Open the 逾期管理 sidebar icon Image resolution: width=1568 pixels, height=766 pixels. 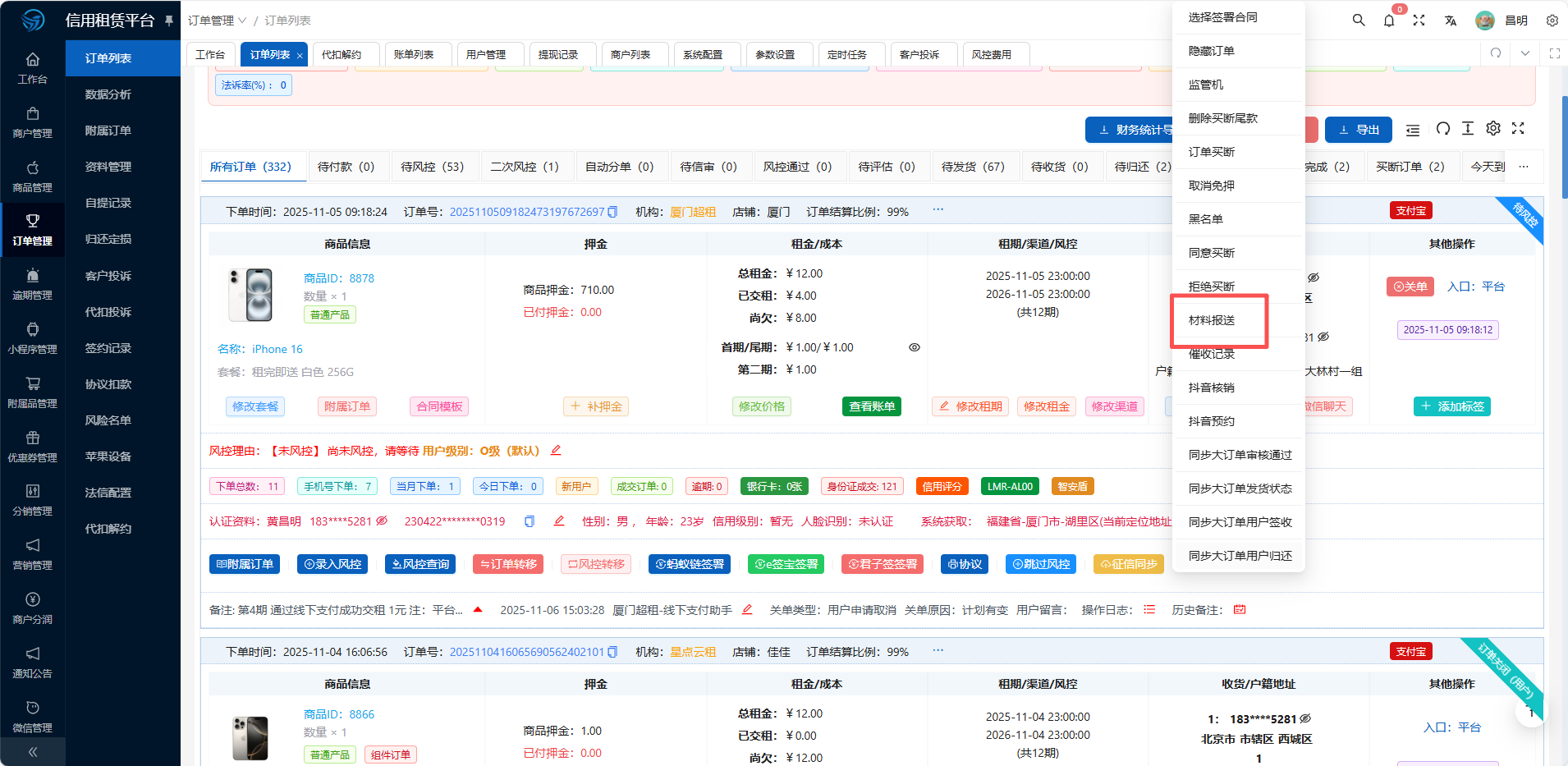click(x=33, y=284)
